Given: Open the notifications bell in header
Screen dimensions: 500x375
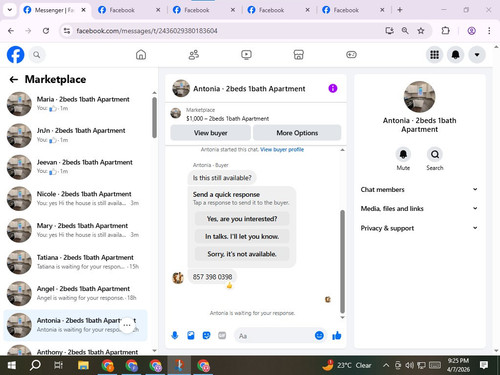Looking at the screenshot, I should click(456, 55).
